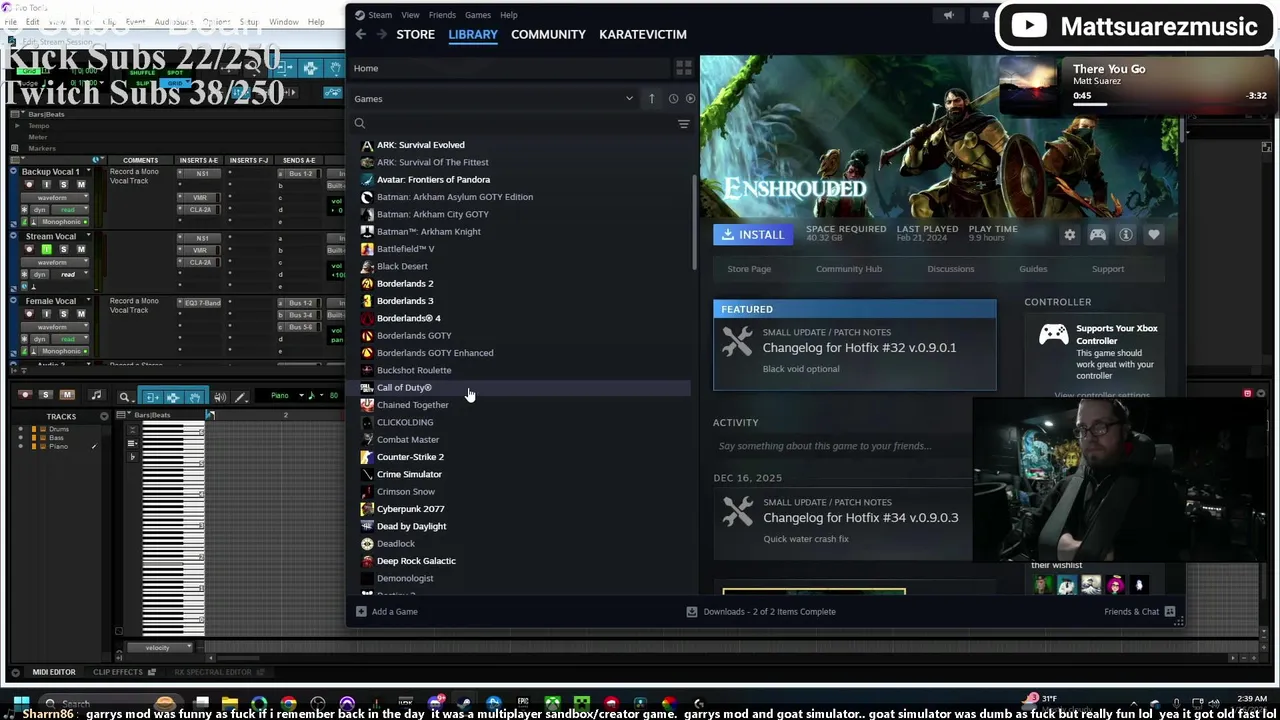
Task: Select Counter-Strike 2 in library list
Action: click(410, 457)
